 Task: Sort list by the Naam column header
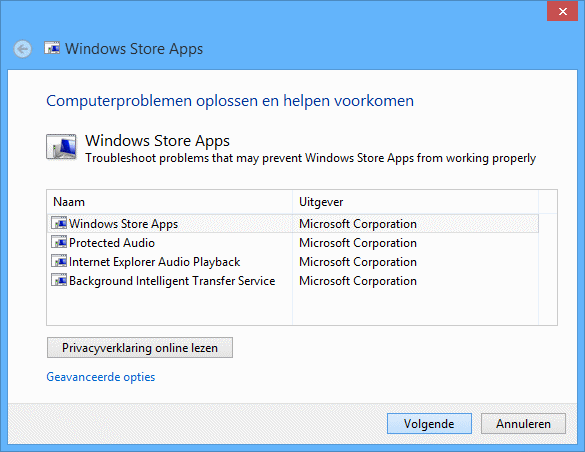pos(170,202)
